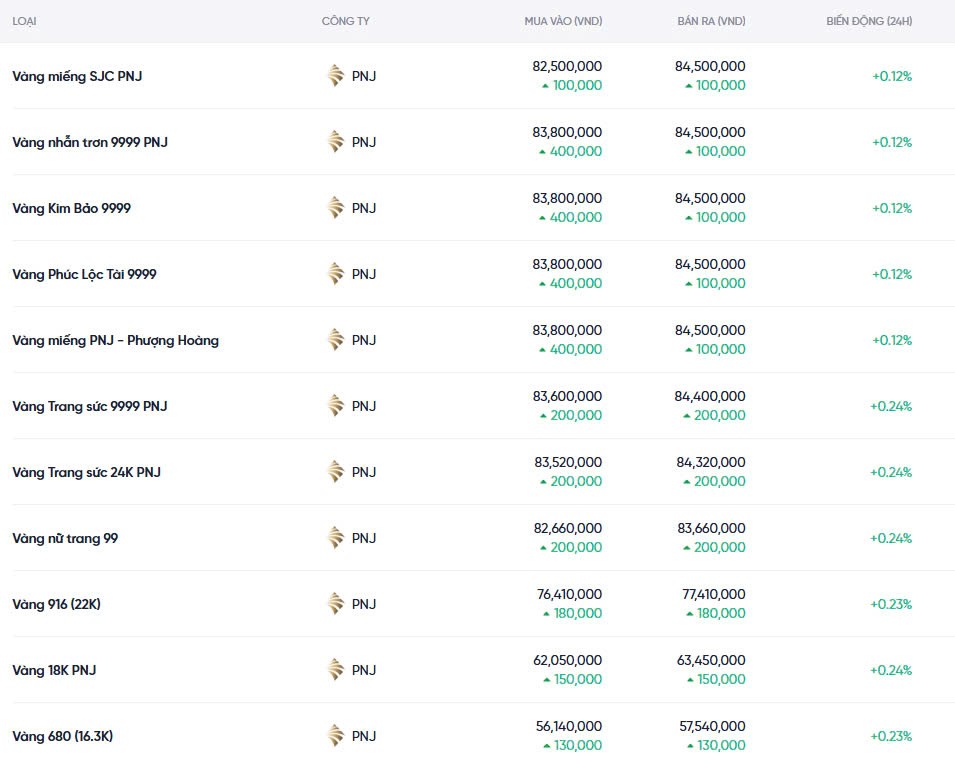Select Vàng 18K PNJ product name

54,670
